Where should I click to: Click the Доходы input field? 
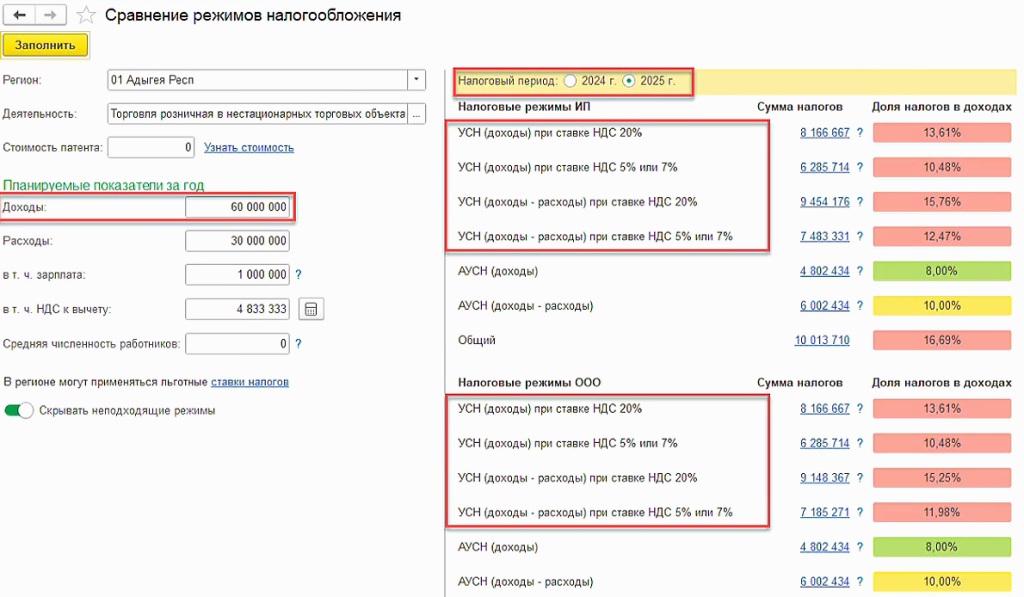[x=237, y=207]
